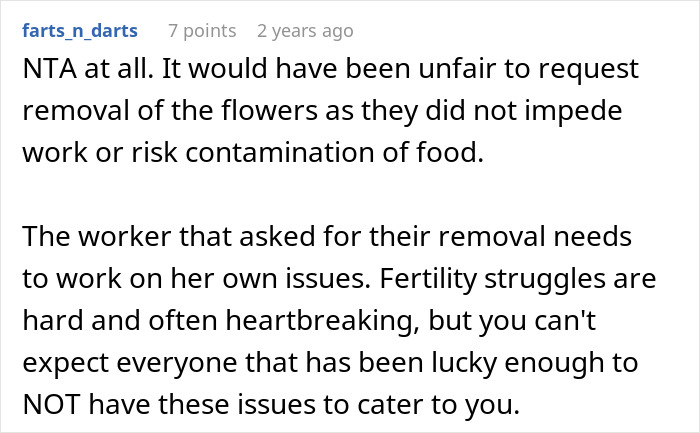Click the word "impede" in the comment
Viewport: 700px width, 433px height.
click(x=586, y=111)
